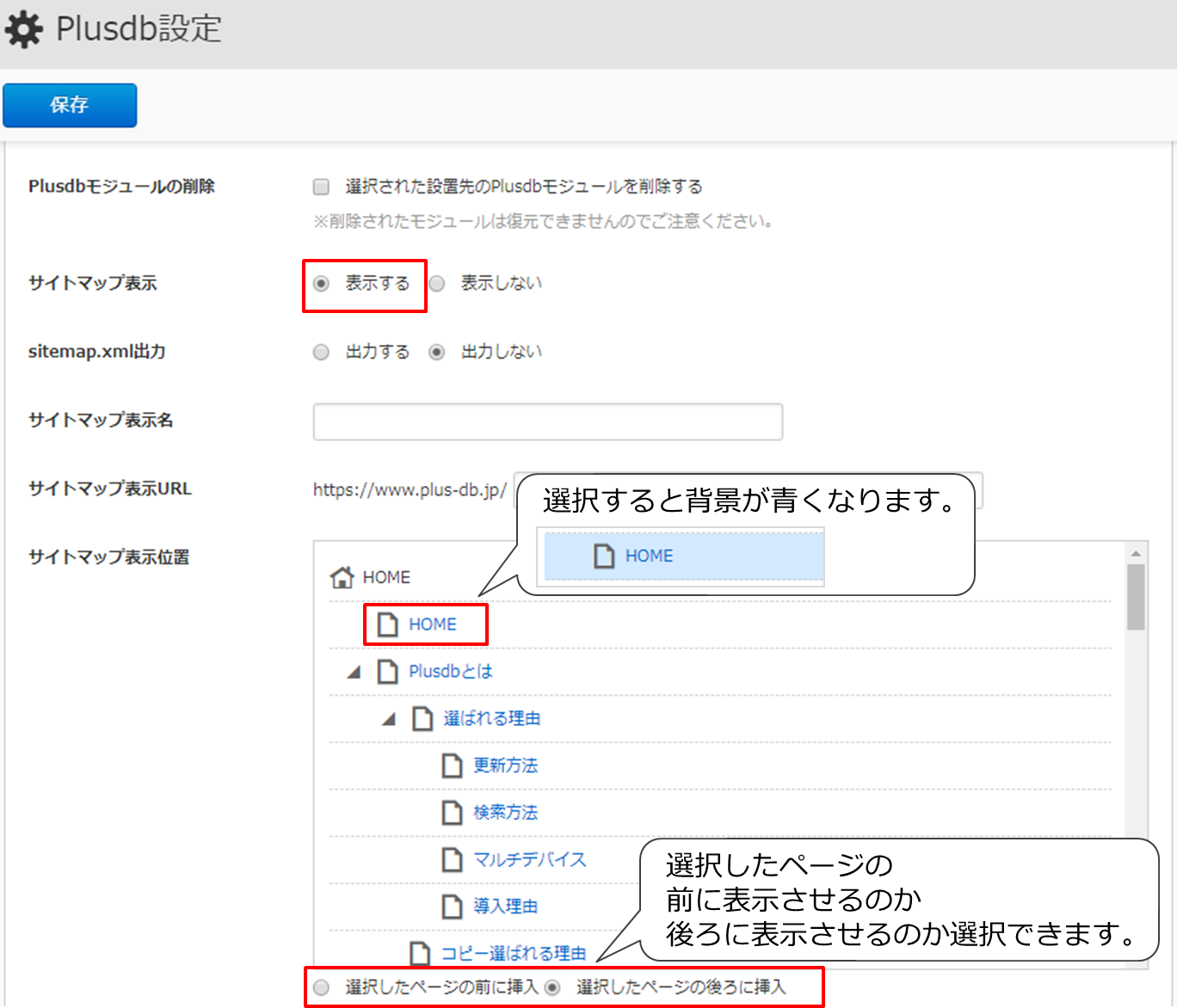The image size is (1177, 1008).
Task: Select the 更新方法 page
Action: tap(506, 765)
